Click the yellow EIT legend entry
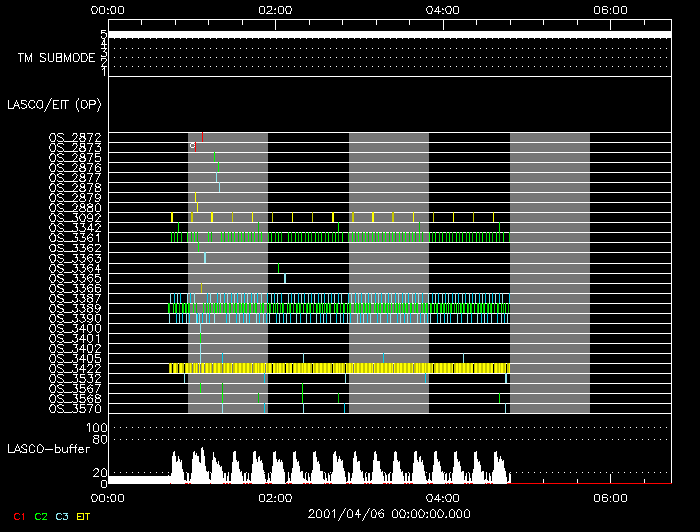 83,517
